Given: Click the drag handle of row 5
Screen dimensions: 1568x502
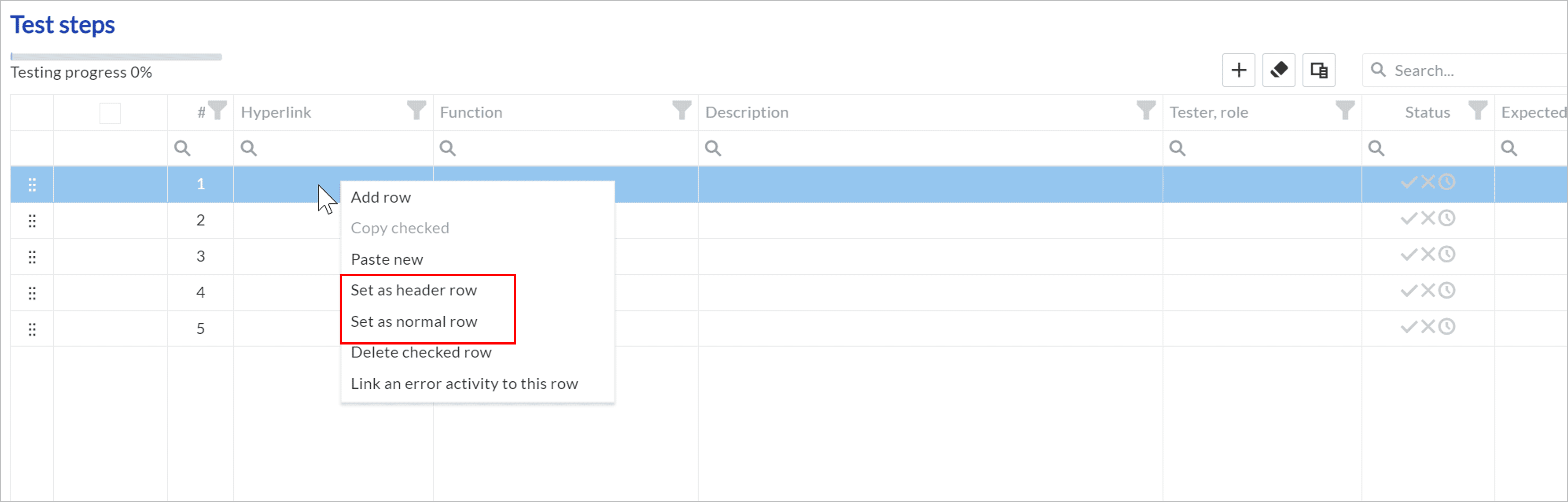Looking at the screenshot, I should coord(32,329).
